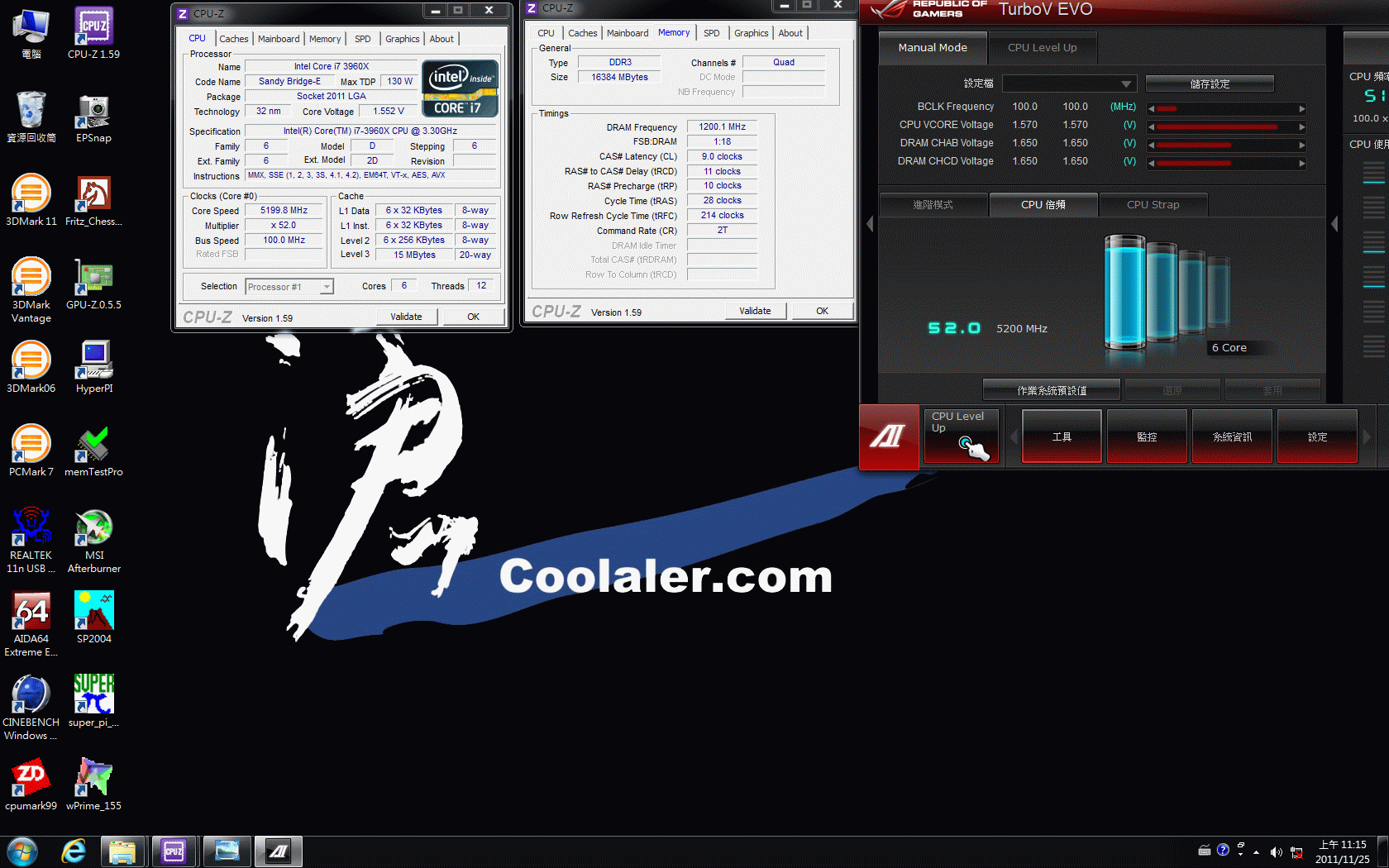
Task: Click the CPU Level Up icon in AI Suite bar
Action: pos(962,436)
